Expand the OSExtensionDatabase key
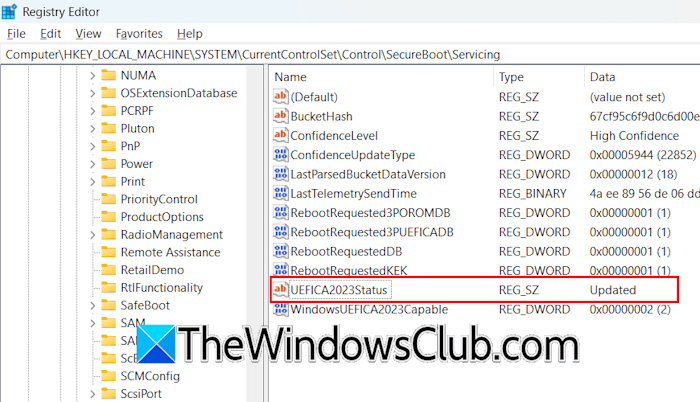This screenshot has width=700, height=402. click(92, 93)
